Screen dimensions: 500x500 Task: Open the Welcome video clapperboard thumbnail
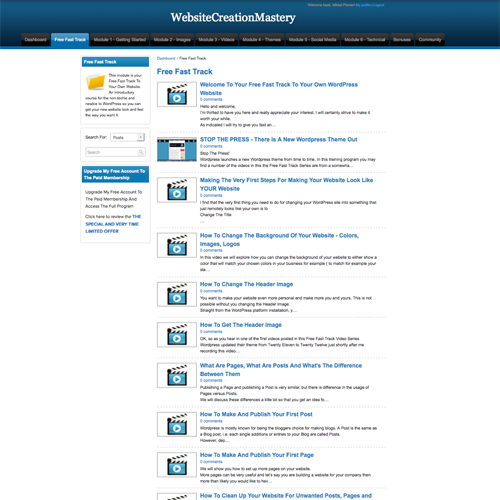pyautogui.click(x=177, y=94)
